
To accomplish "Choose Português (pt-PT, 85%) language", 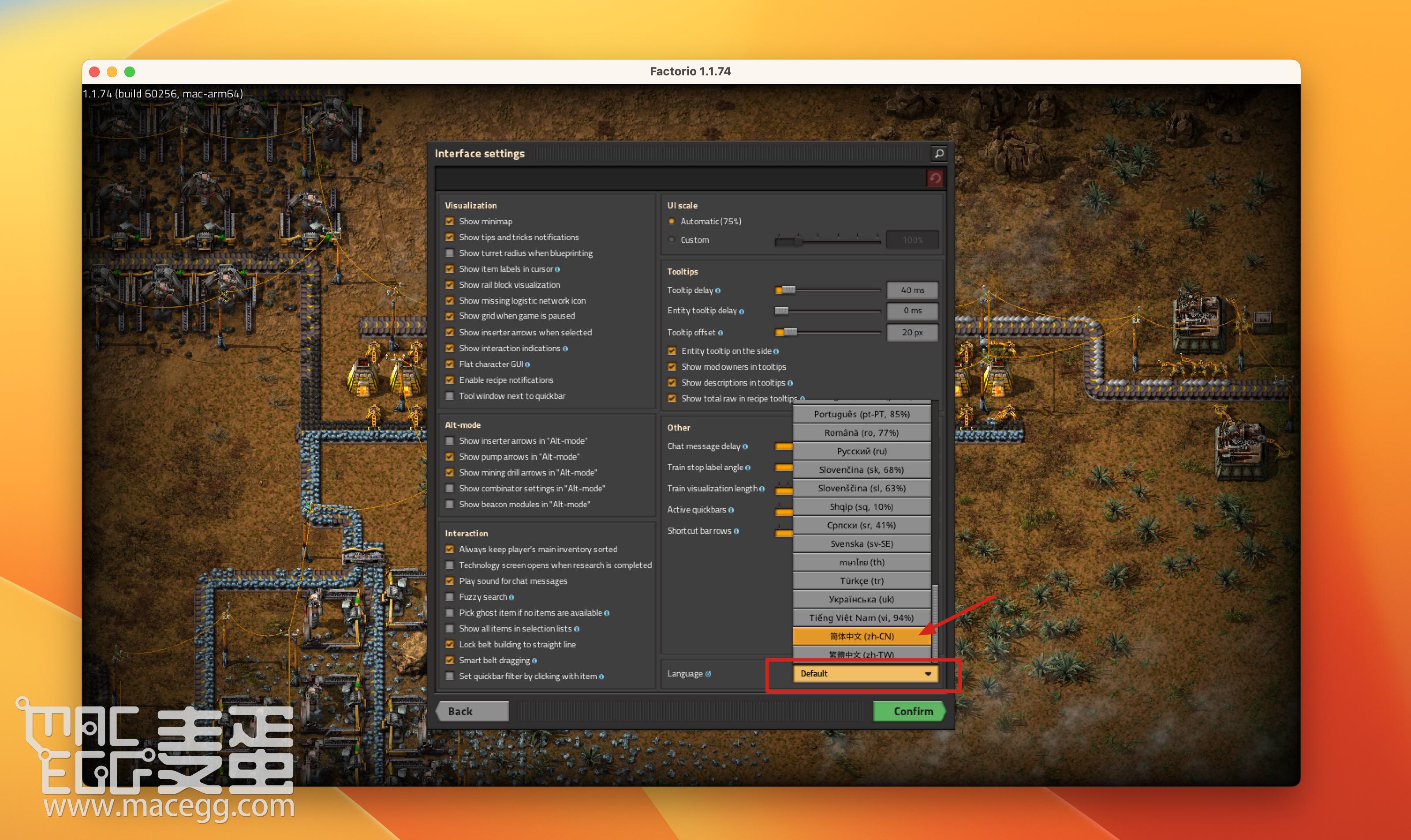I will (x=862, y=414).
